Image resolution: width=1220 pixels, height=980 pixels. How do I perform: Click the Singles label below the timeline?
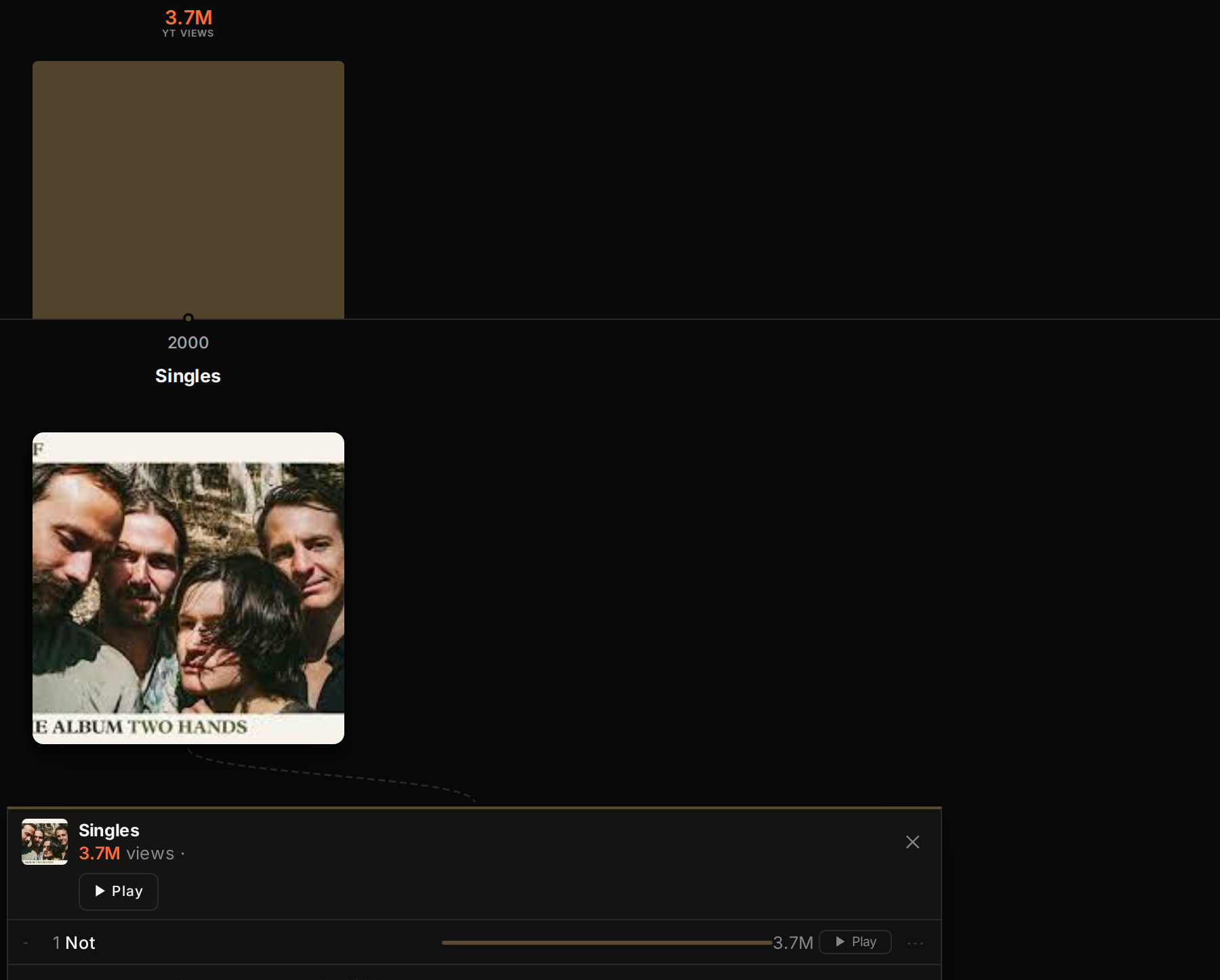(x=188, y=375)
